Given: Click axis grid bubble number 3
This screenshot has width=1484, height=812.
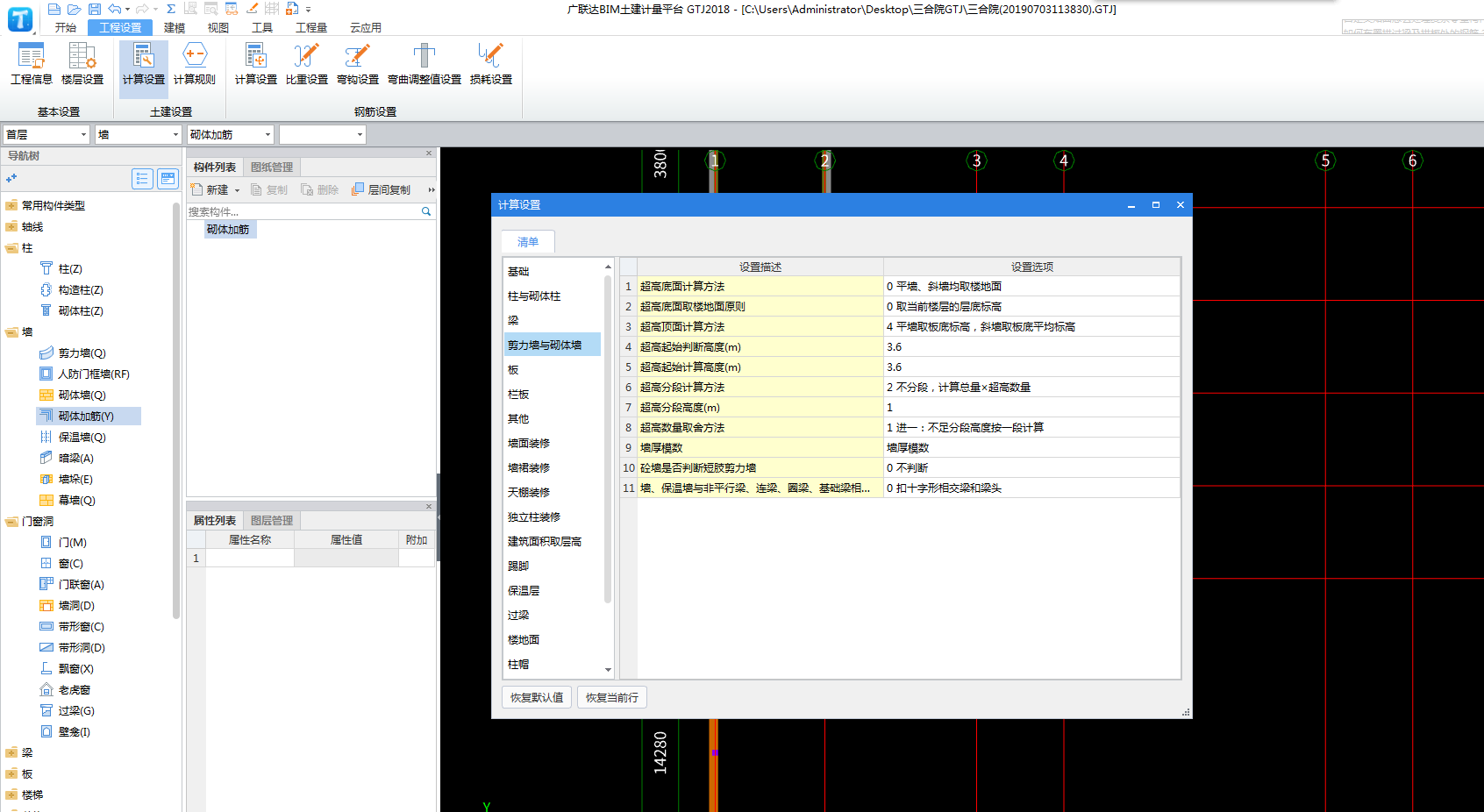Looking at the screenshot, I should [976, 160].
